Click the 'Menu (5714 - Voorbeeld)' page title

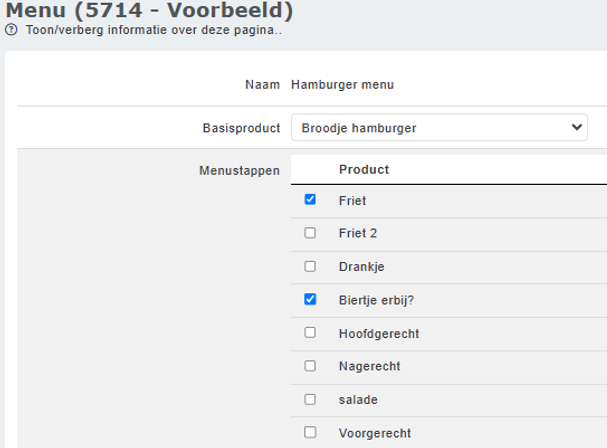pos(150,11)
